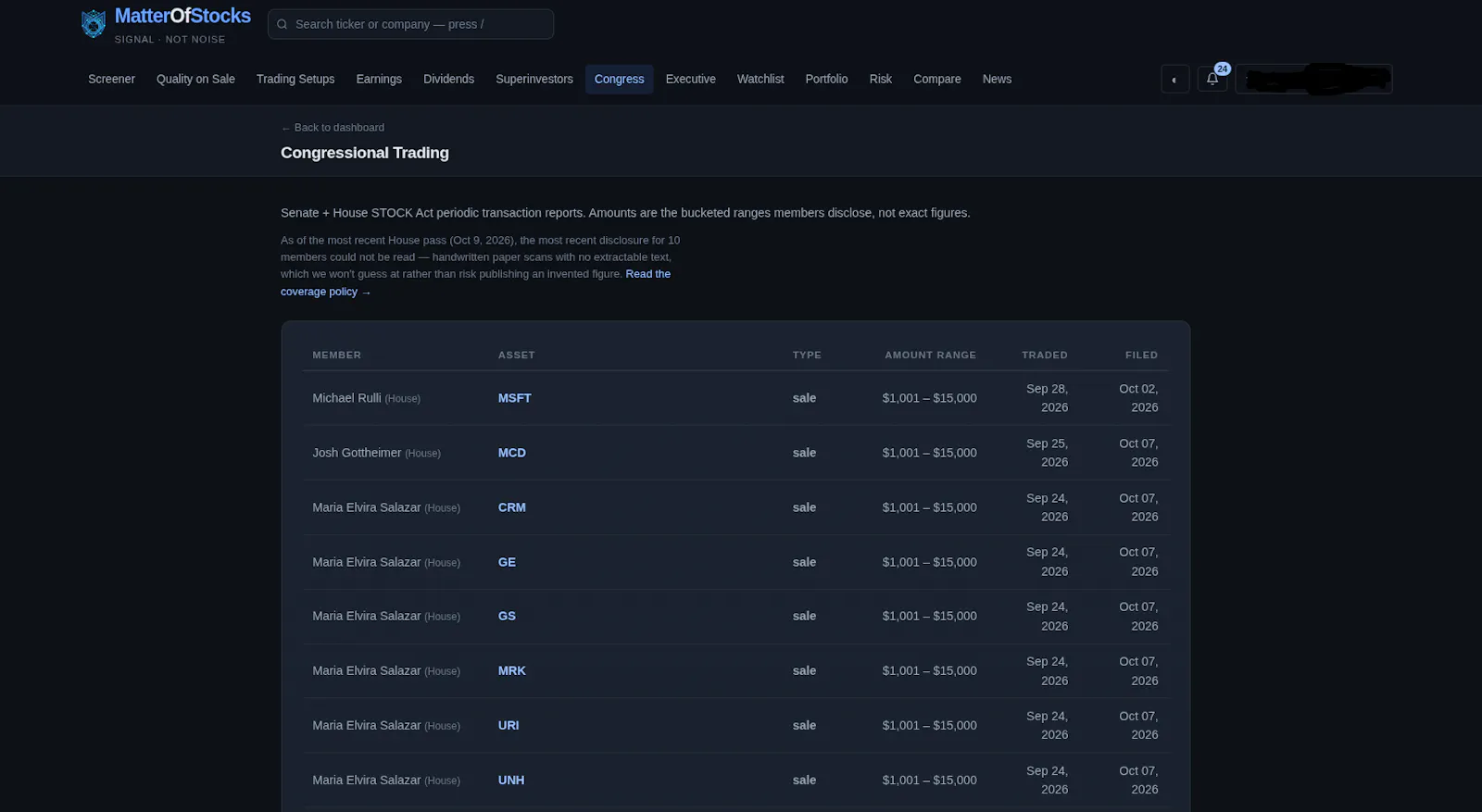The height and width of the screenshot is (812, 1482).
Task: Click the MatterOfStocks brand name
Action: click(182, 17)
